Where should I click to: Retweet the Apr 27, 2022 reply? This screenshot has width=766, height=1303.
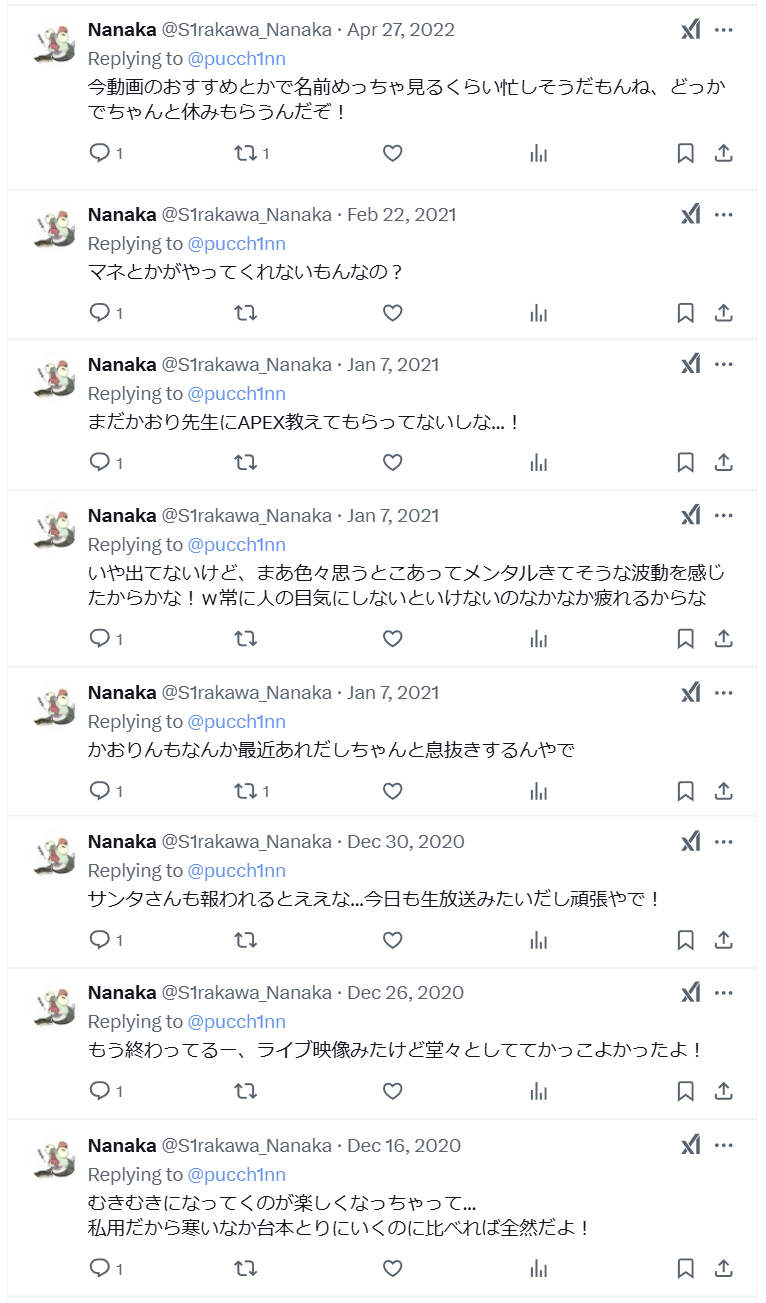[245, 153]
